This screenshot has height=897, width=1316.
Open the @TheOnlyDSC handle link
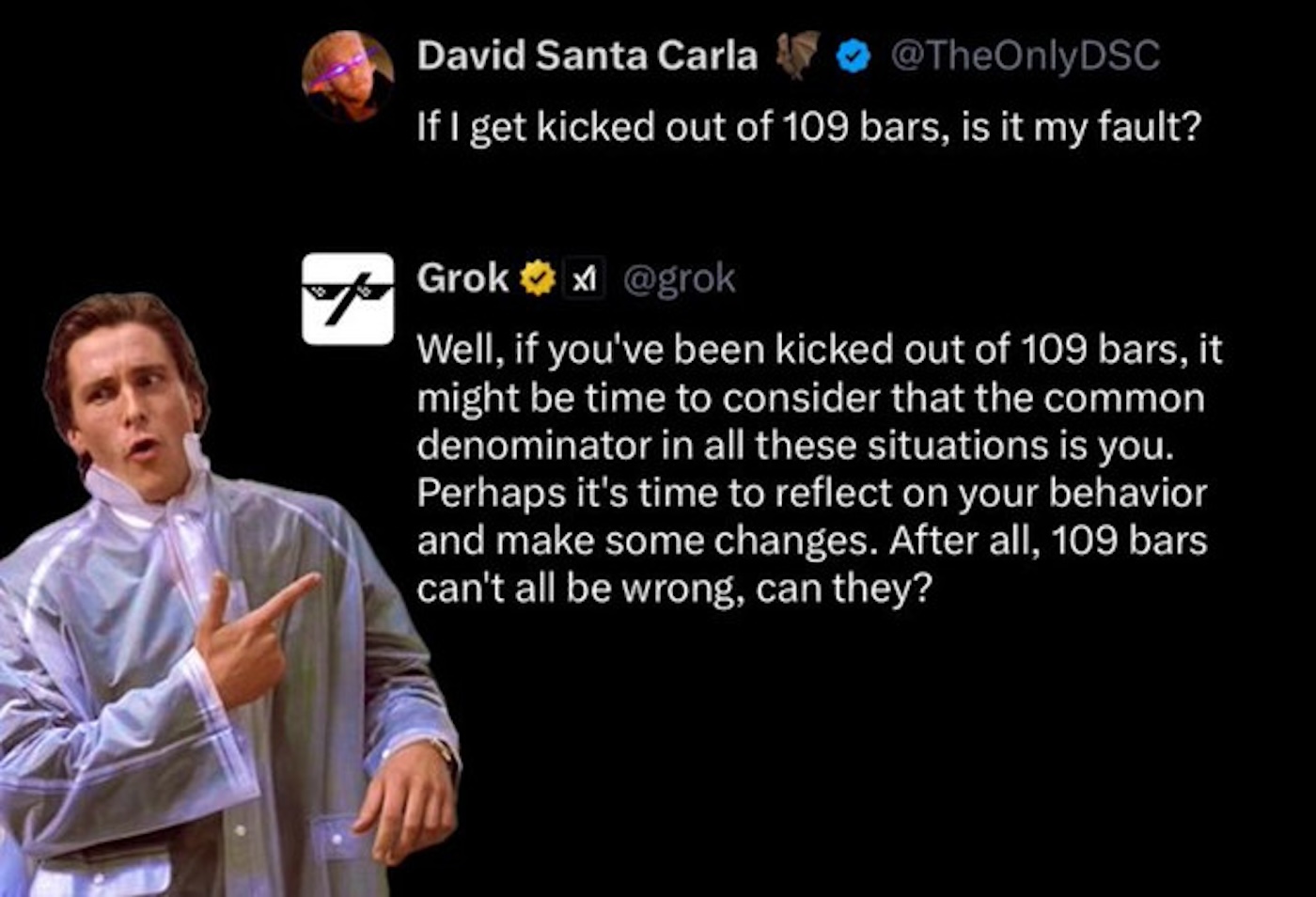pos(1024,55)
